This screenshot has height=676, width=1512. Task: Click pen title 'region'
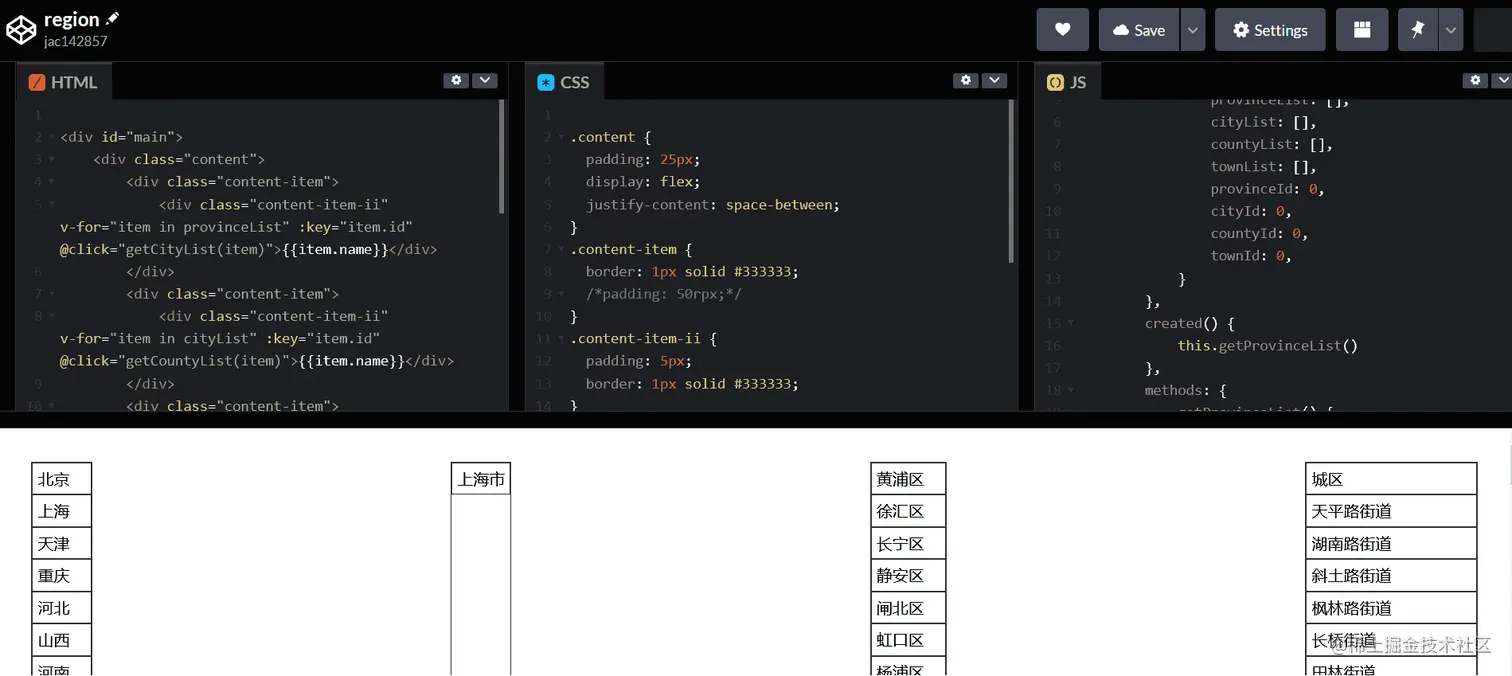[x=72, y=19]
